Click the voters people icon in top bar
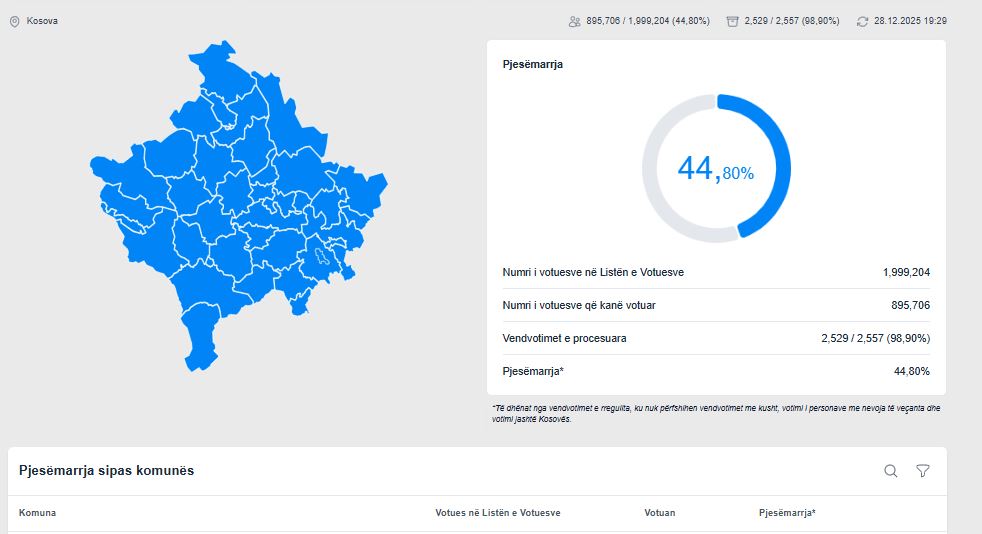Screen dimensions: 982x534 [x=574, y=21]
